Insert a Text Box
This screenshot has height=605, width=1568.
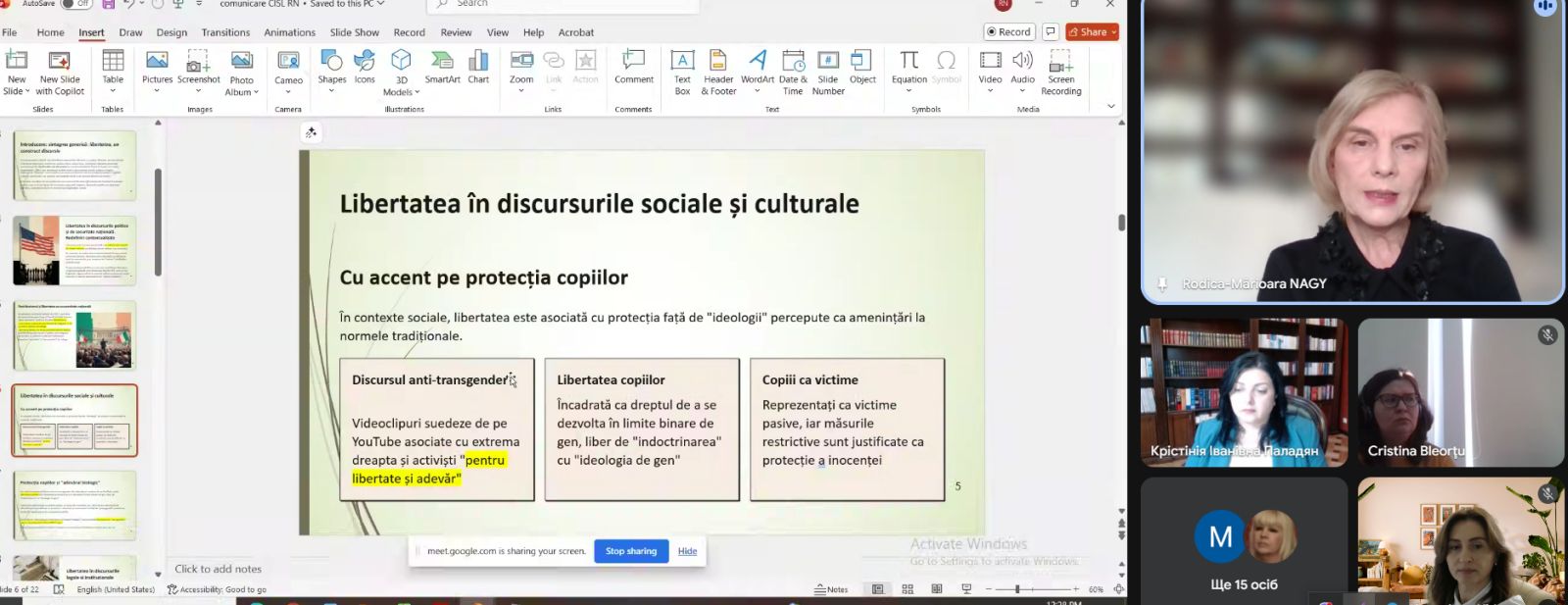(682, 73)
